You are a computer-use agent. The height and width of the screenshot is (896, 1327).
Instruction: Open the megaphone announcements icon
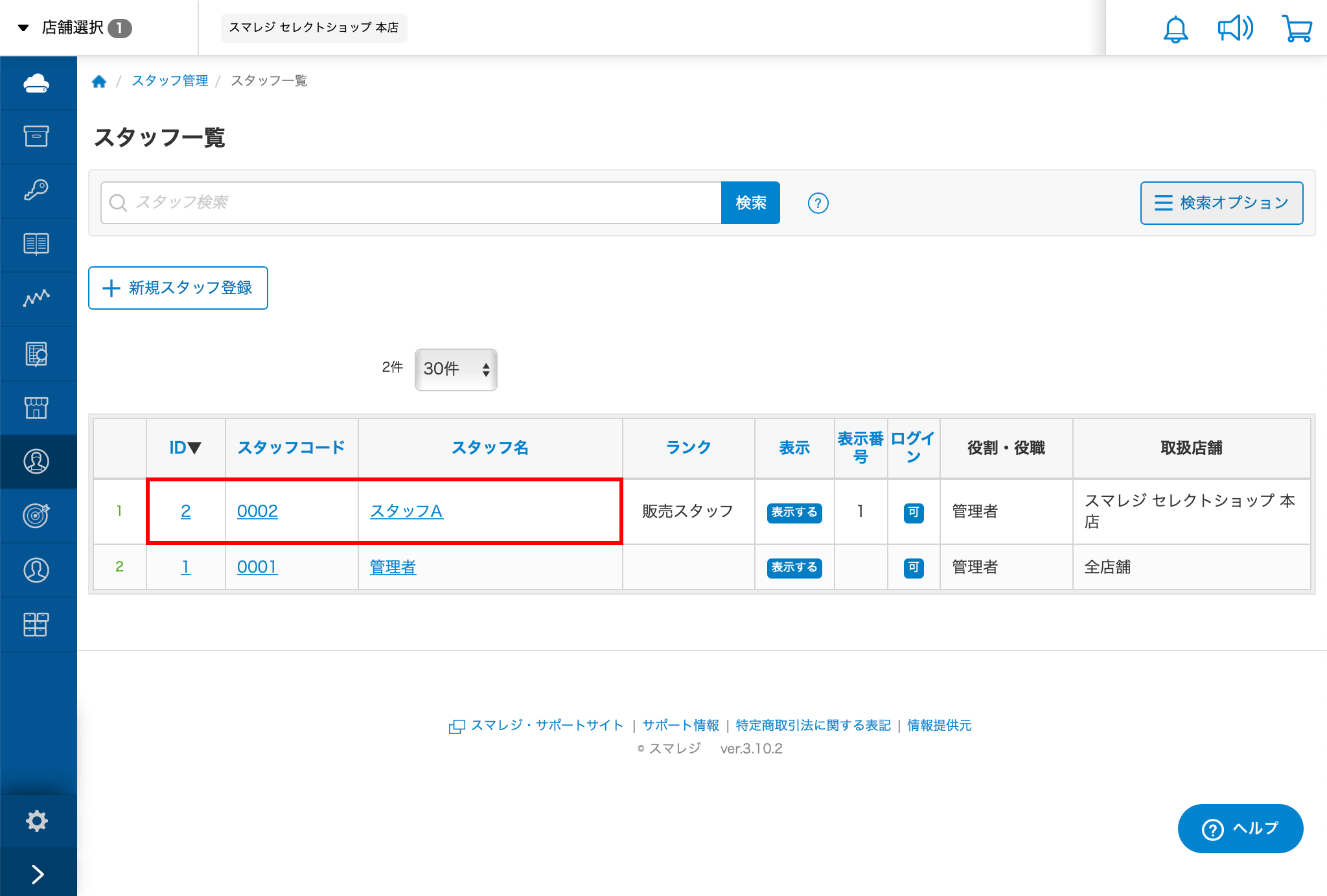(x=1236, y=29)
